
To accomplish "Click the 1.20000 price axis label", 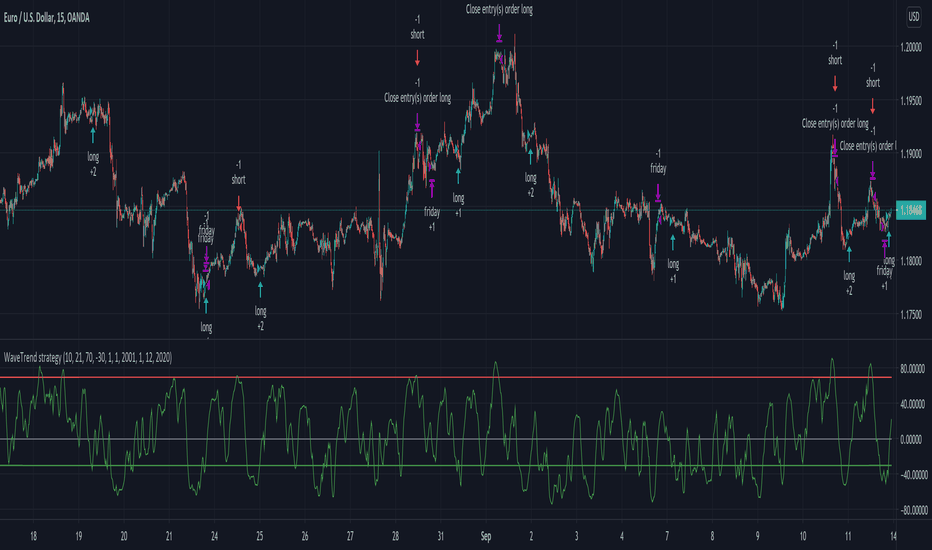I will [911, 47].
